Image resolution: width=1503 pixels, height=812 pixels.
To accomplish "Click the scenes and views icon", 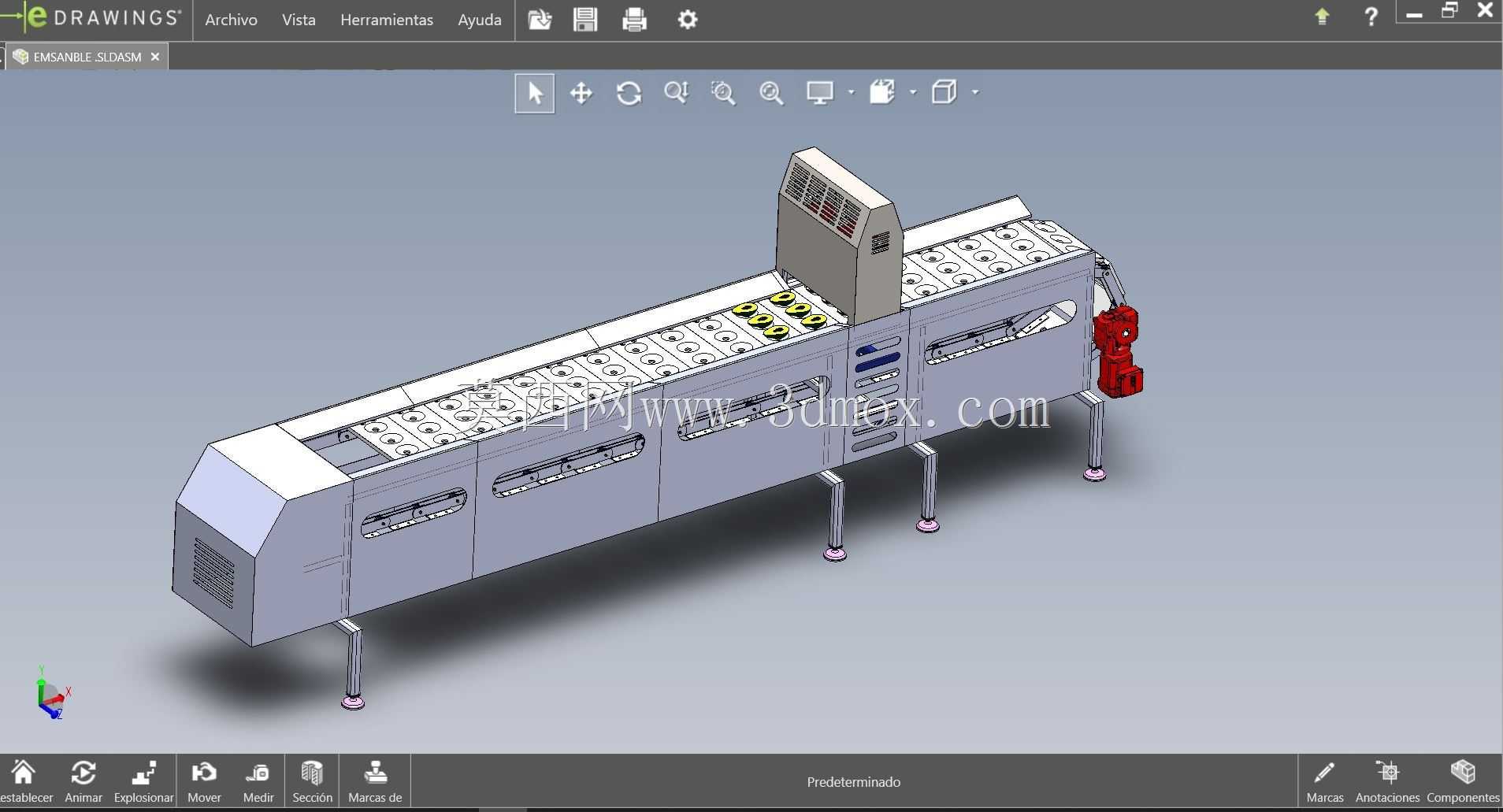I will [882, 92].
